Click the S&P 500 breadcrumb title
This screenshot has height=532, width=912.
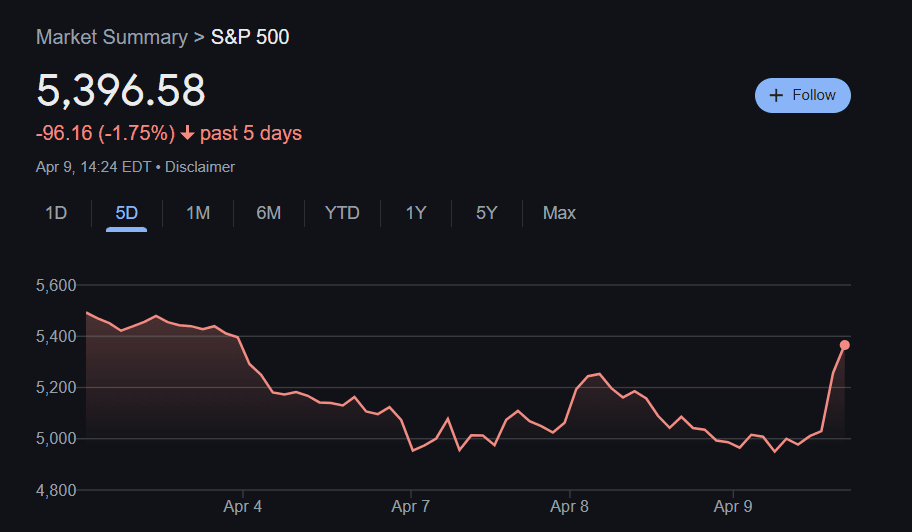250,38
